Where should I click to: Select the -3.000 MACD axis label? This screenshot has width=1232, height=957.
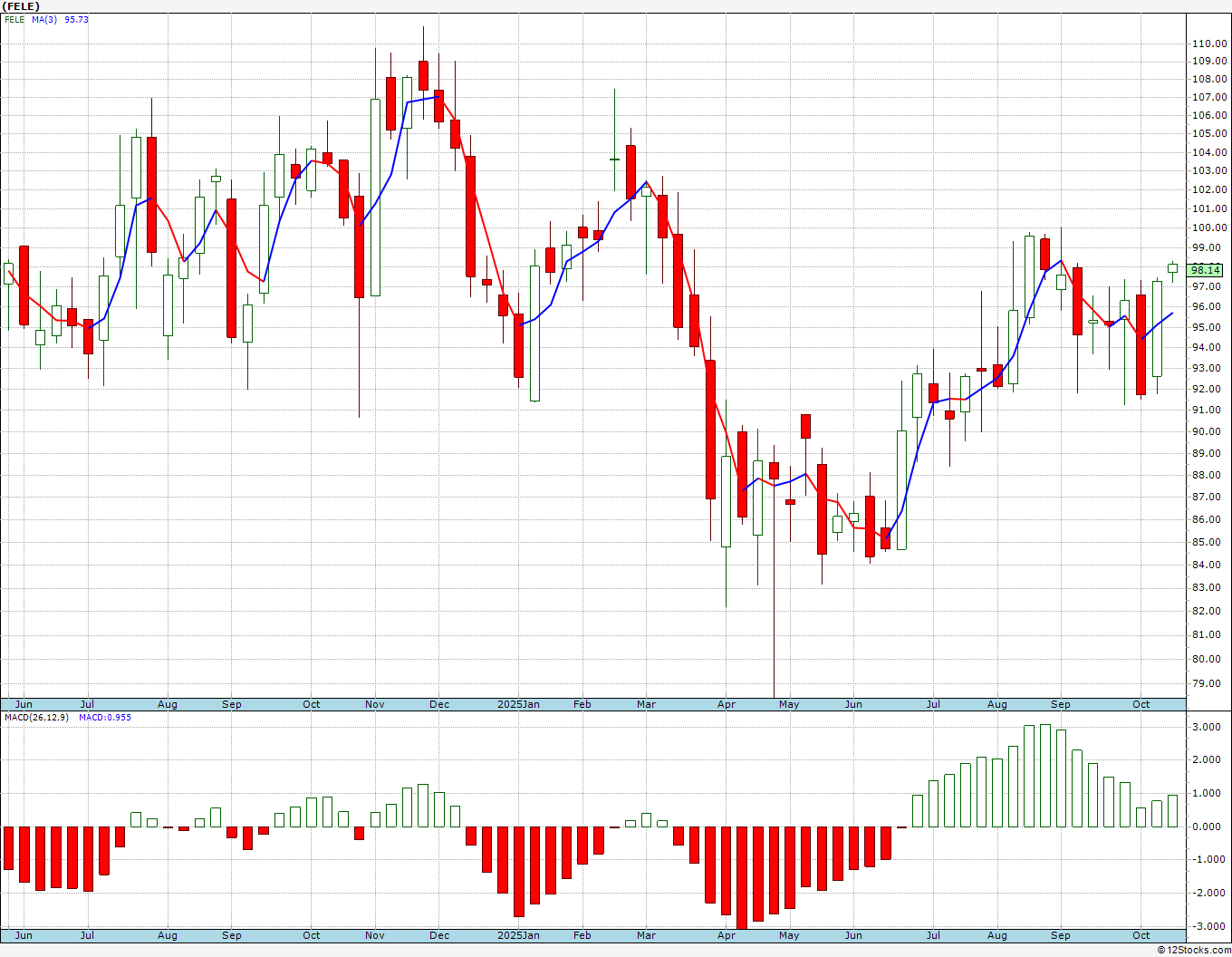(x=1210, y=926)
